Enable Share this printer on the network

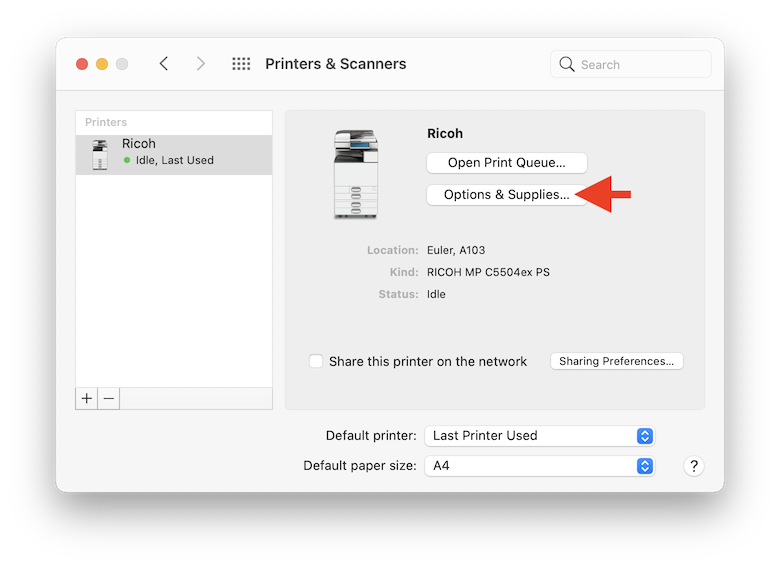click(x=316, y=361)
